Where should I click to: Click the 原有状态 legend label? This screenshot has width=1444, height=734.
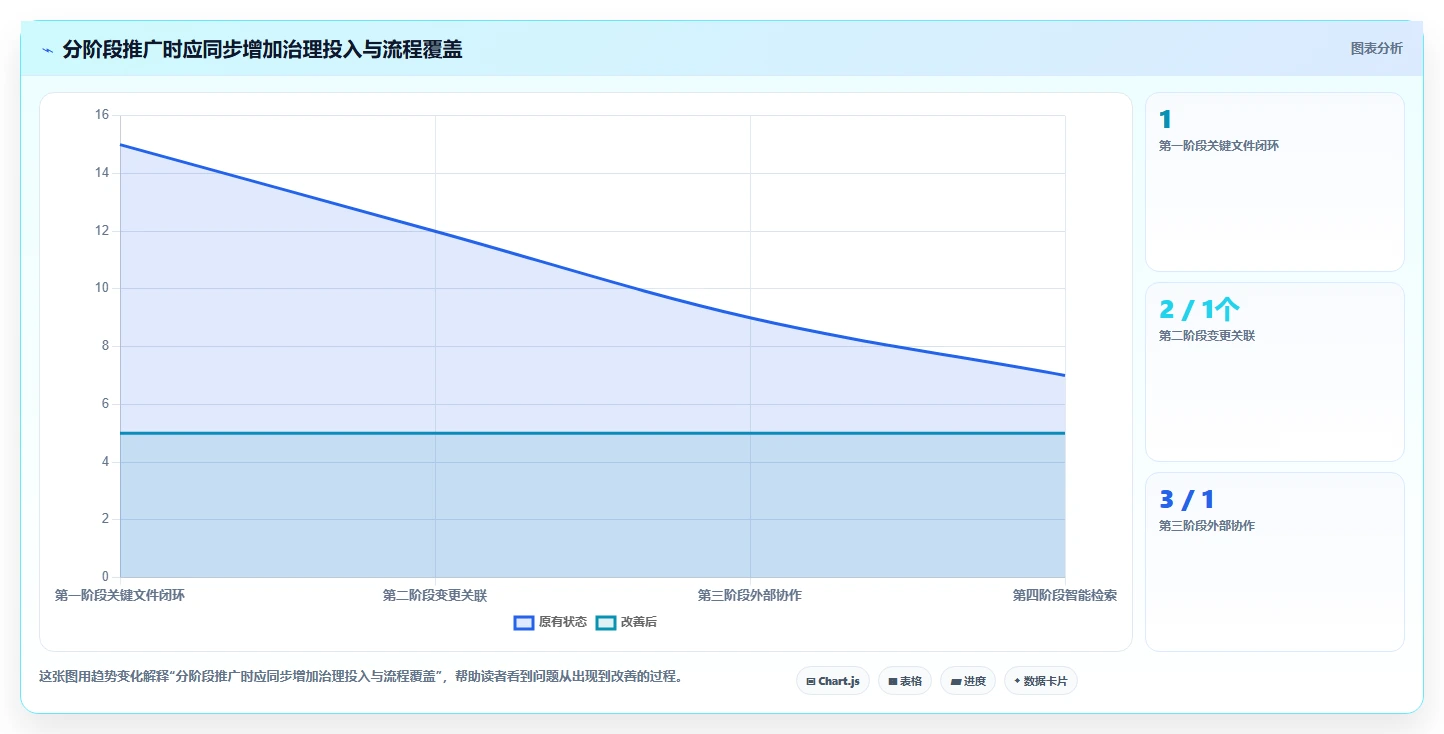point(563,622)
